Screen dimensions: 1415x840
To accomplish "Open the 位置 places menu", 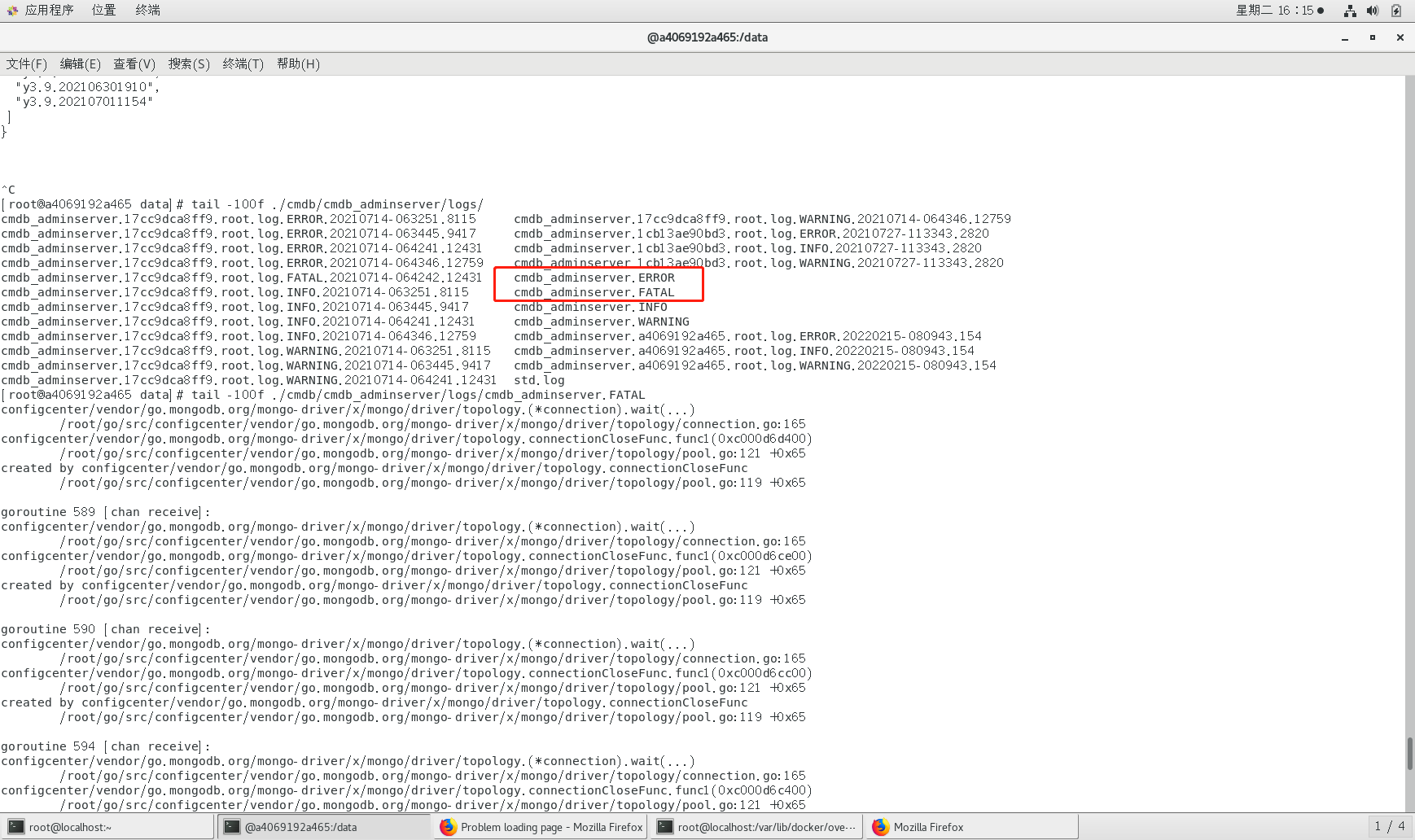I will (x=103, y=10).
